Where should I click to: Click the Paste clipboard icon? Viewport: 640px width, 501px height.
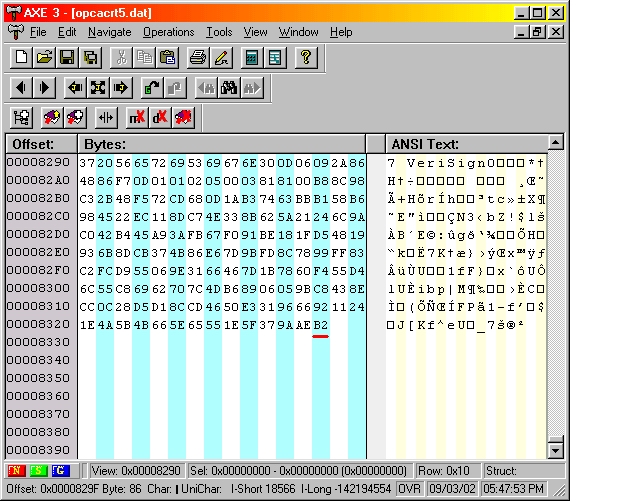click(169, 58)
